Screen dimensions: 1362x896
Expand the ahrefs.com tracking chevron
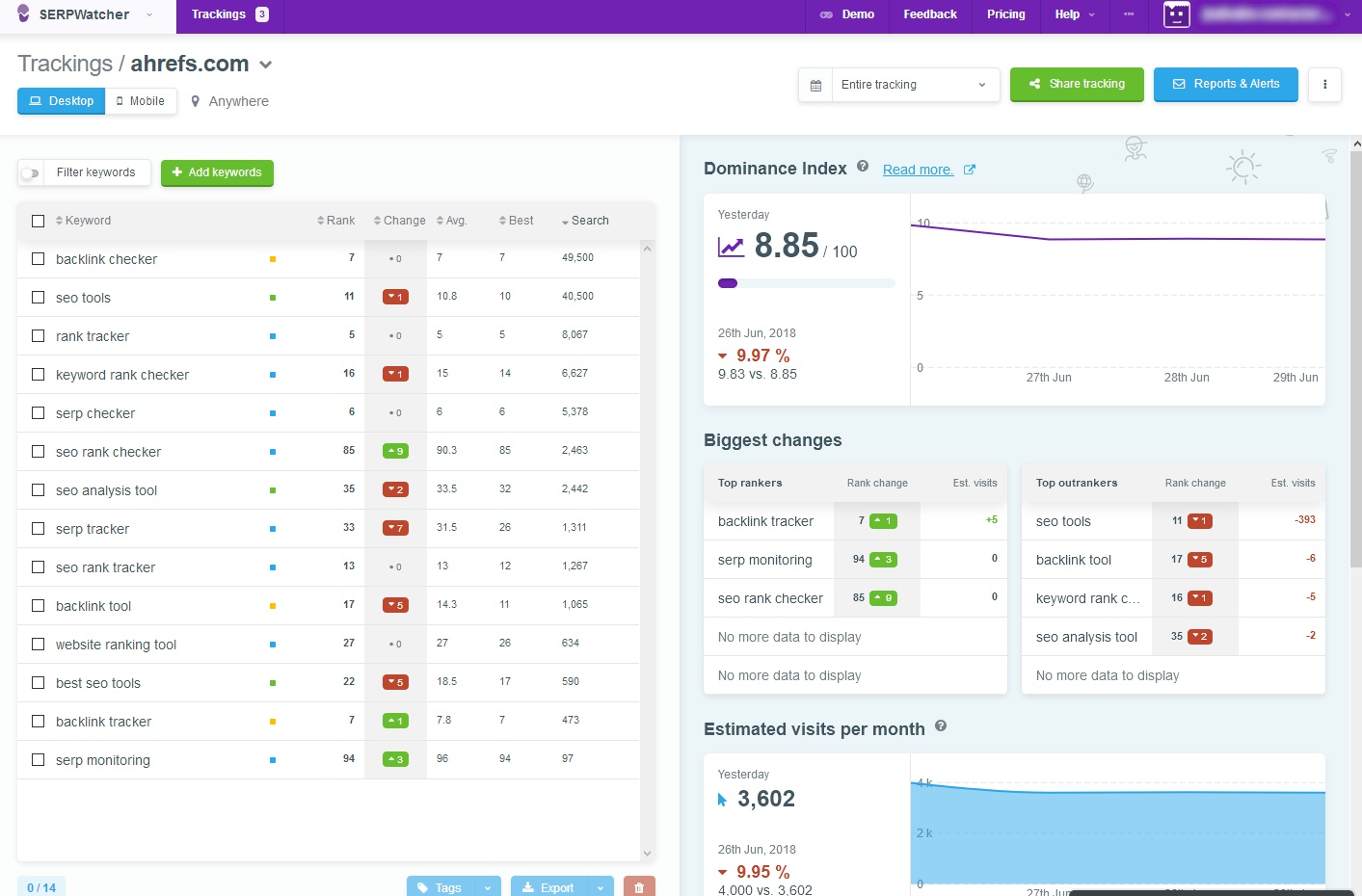(x=266, y=65)
